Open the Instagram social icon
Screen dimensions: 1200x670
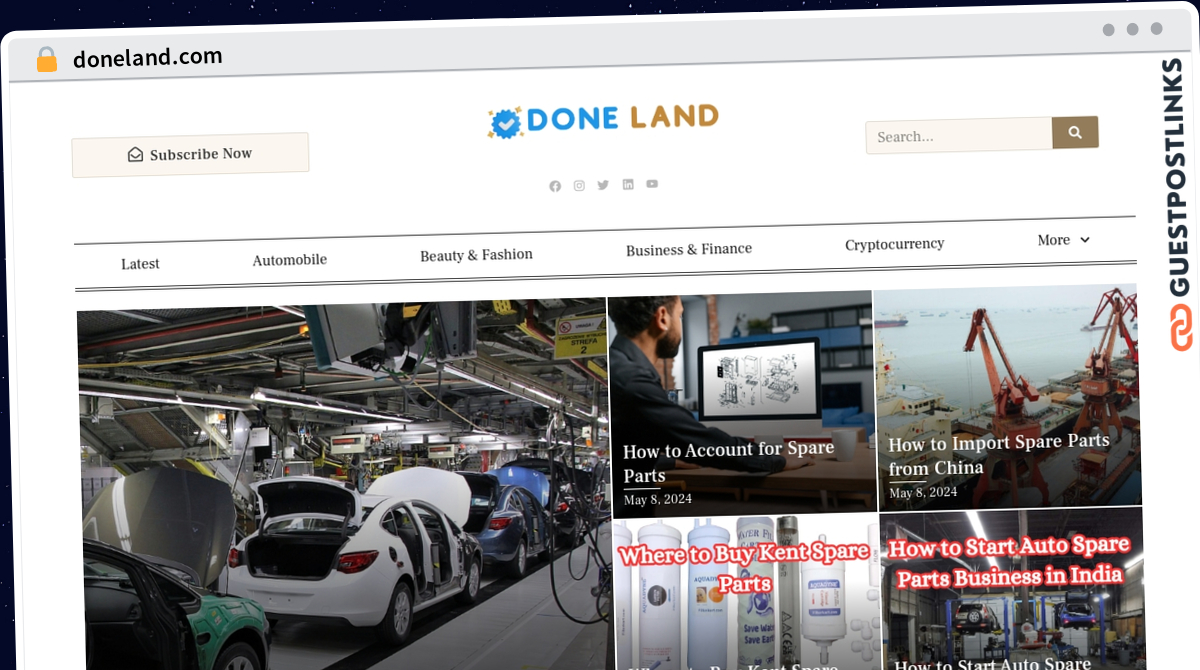click(x=579, y=186)
